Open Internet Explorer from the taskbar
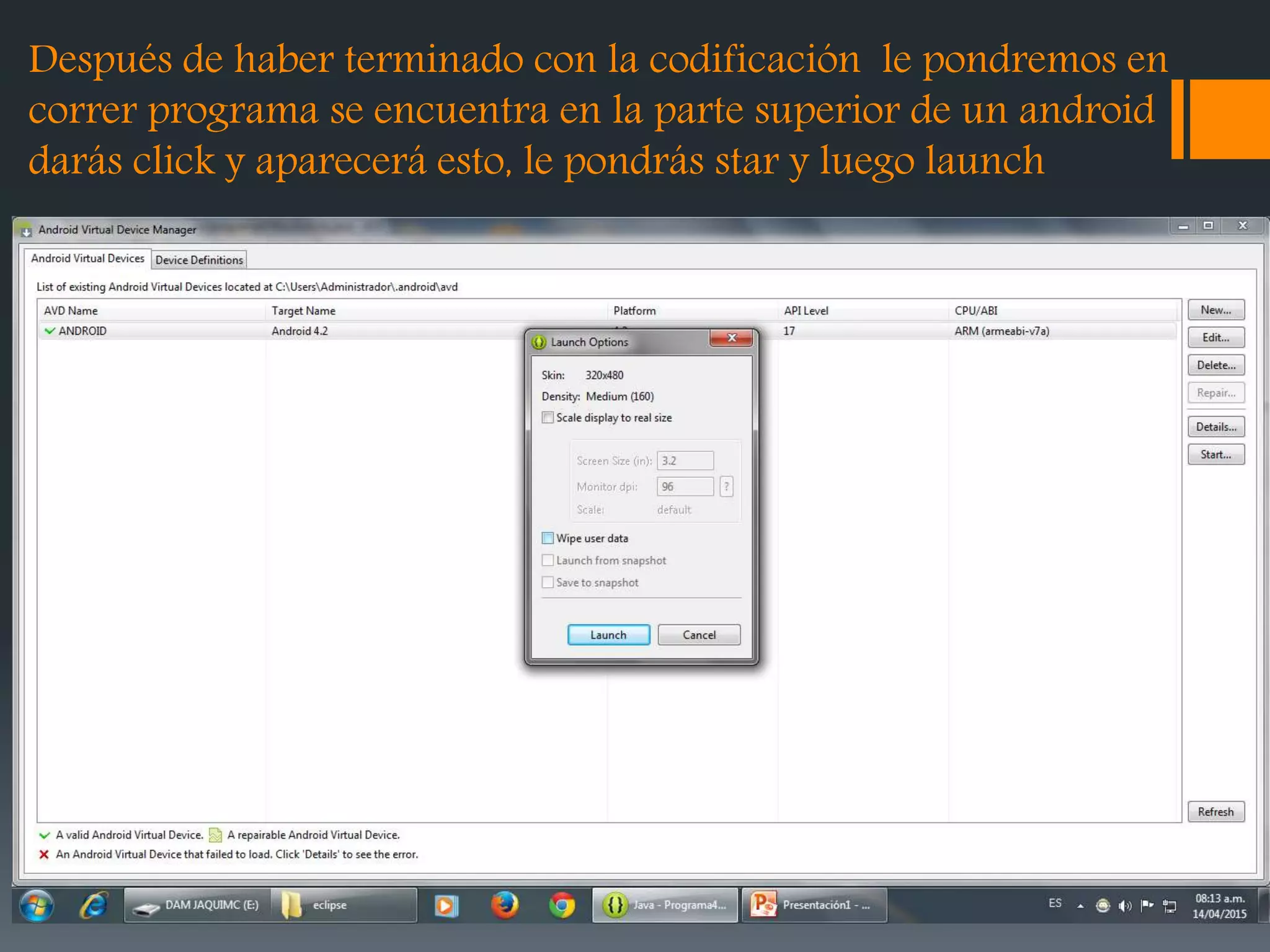Viewport: 1270px width, 952px height. (x=94, y=906)
